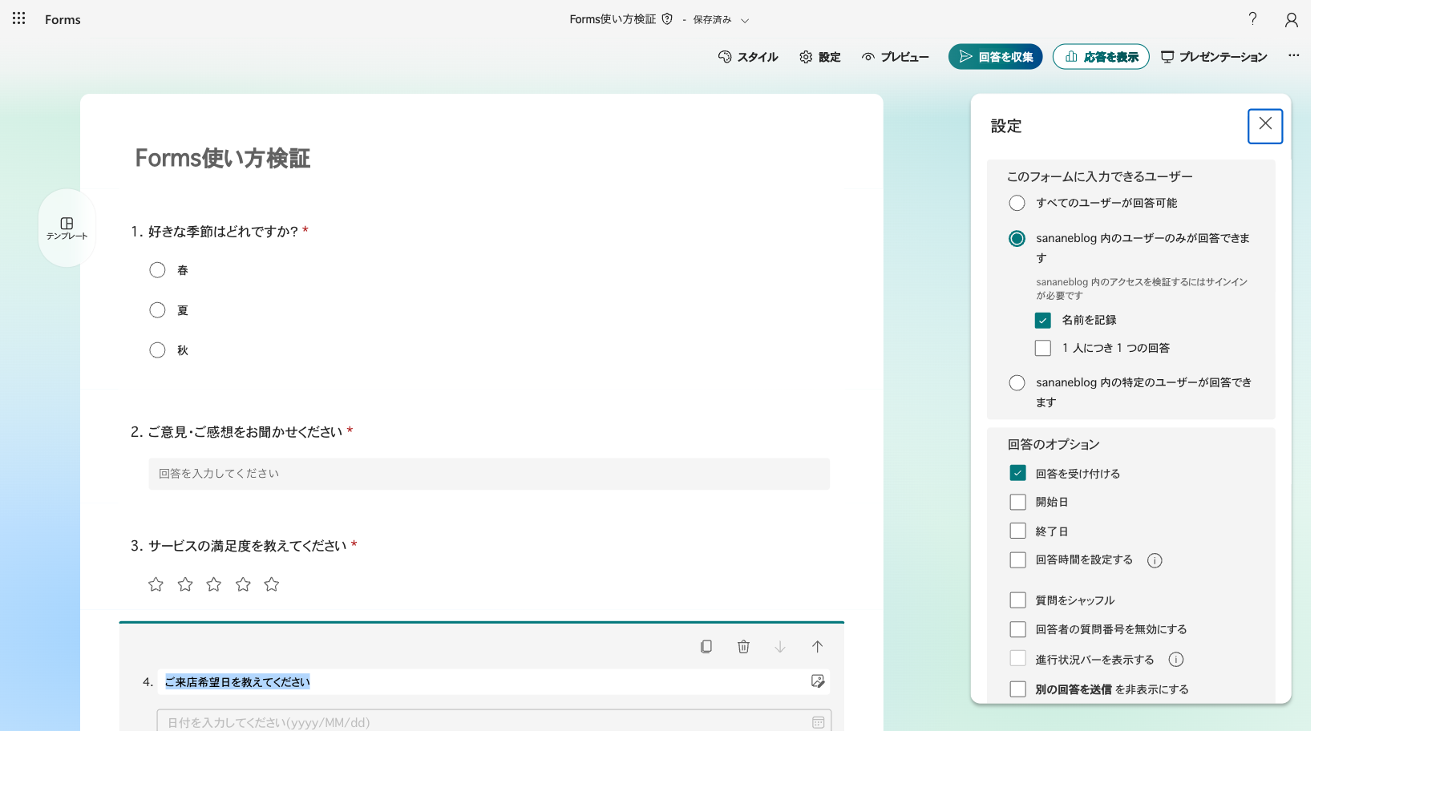Viewport: 1456px width, 812px height.
Task: Click the 応答を表示 button
Action: pyautogui.click(x=1101, y=57)
